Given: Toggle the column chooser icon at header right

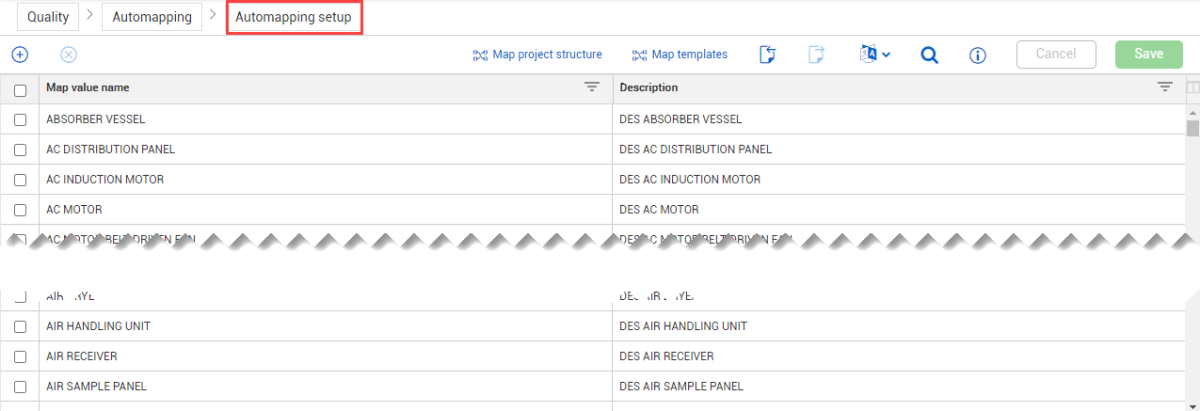Looking at the screenshot, I should tap(1192, 88).
